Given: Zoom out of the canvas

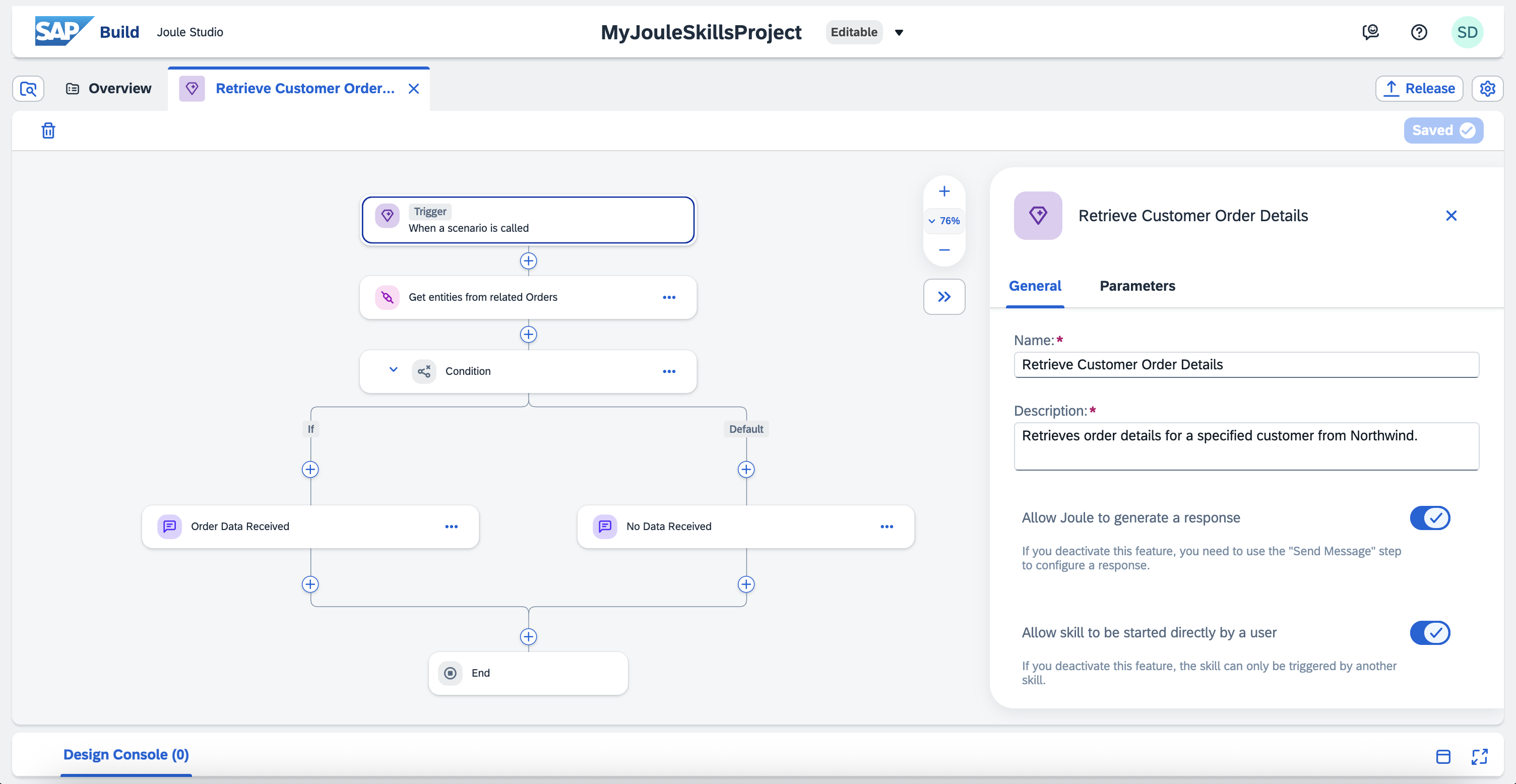Looking at the screenshot, I should tap(944, 250).
